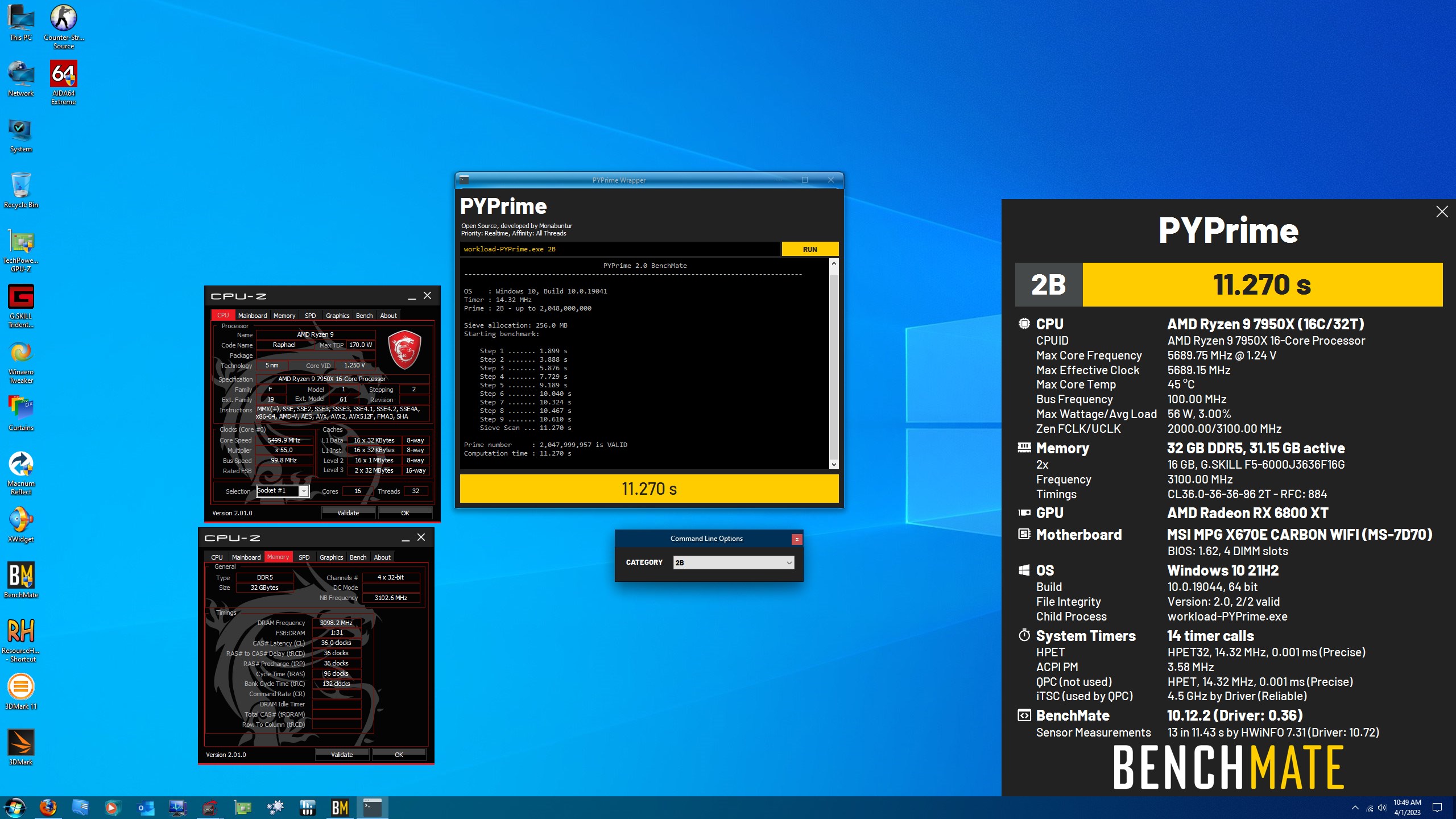Open the 3DMark desktop shortcut
1456x819 pixels.
coord(21,747)
